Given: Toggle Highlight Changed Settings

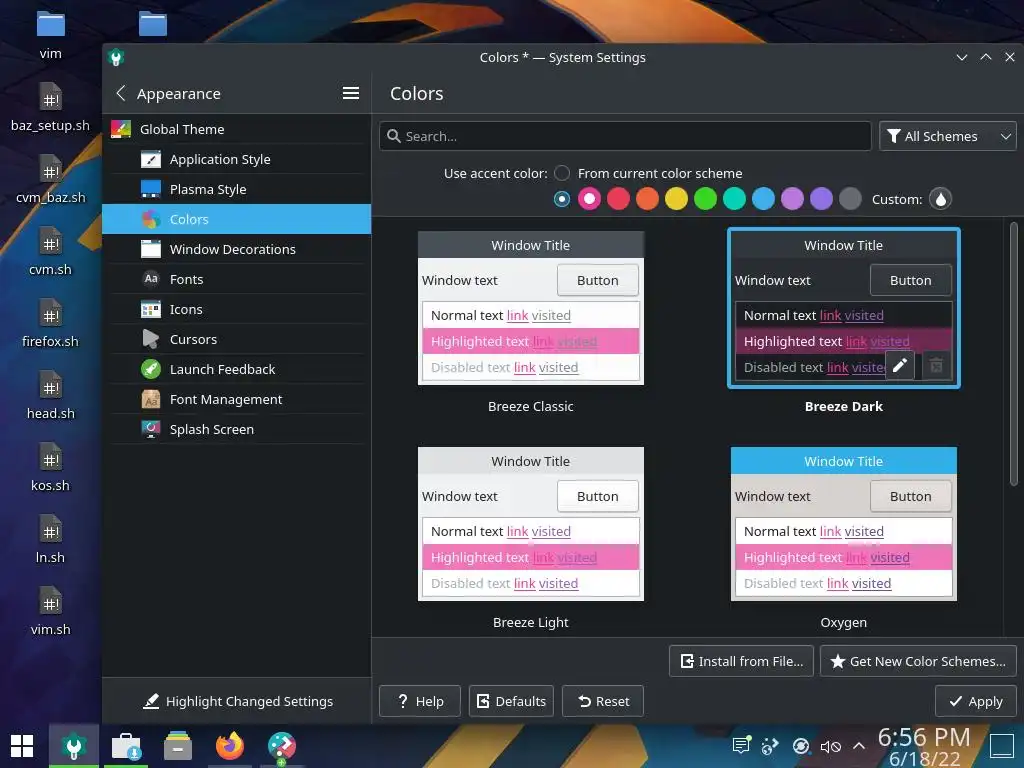Looking at the screenshot, I should [x=238, y=701].
